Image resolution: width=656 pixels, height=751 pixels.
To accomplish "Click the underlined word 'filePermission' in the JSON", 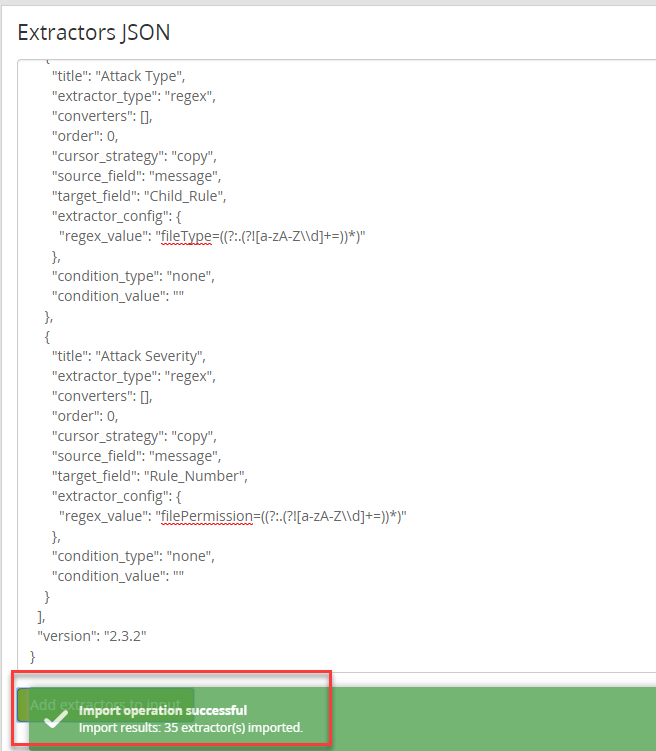I will (x=207, y=516).
